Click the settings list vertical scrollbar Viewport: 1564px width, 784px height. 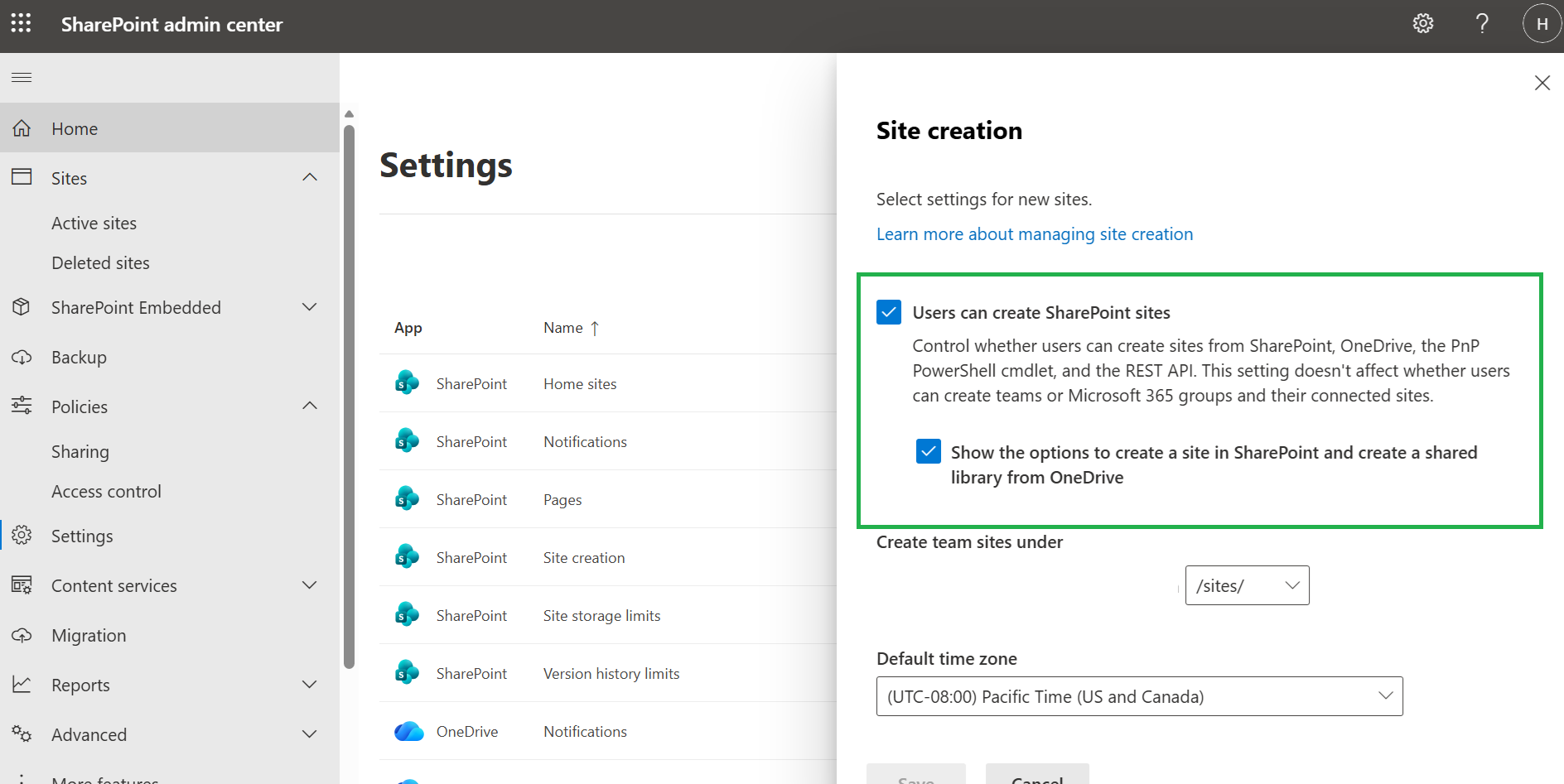(349, 396)
